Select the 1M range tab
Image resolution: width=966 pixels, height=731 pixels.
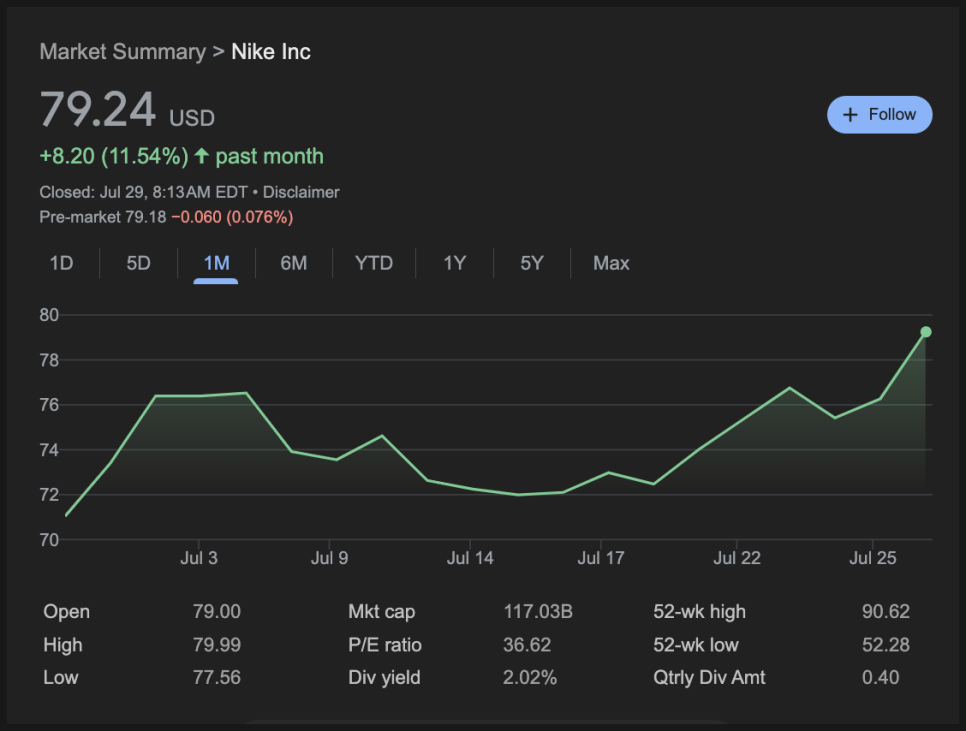216,264
